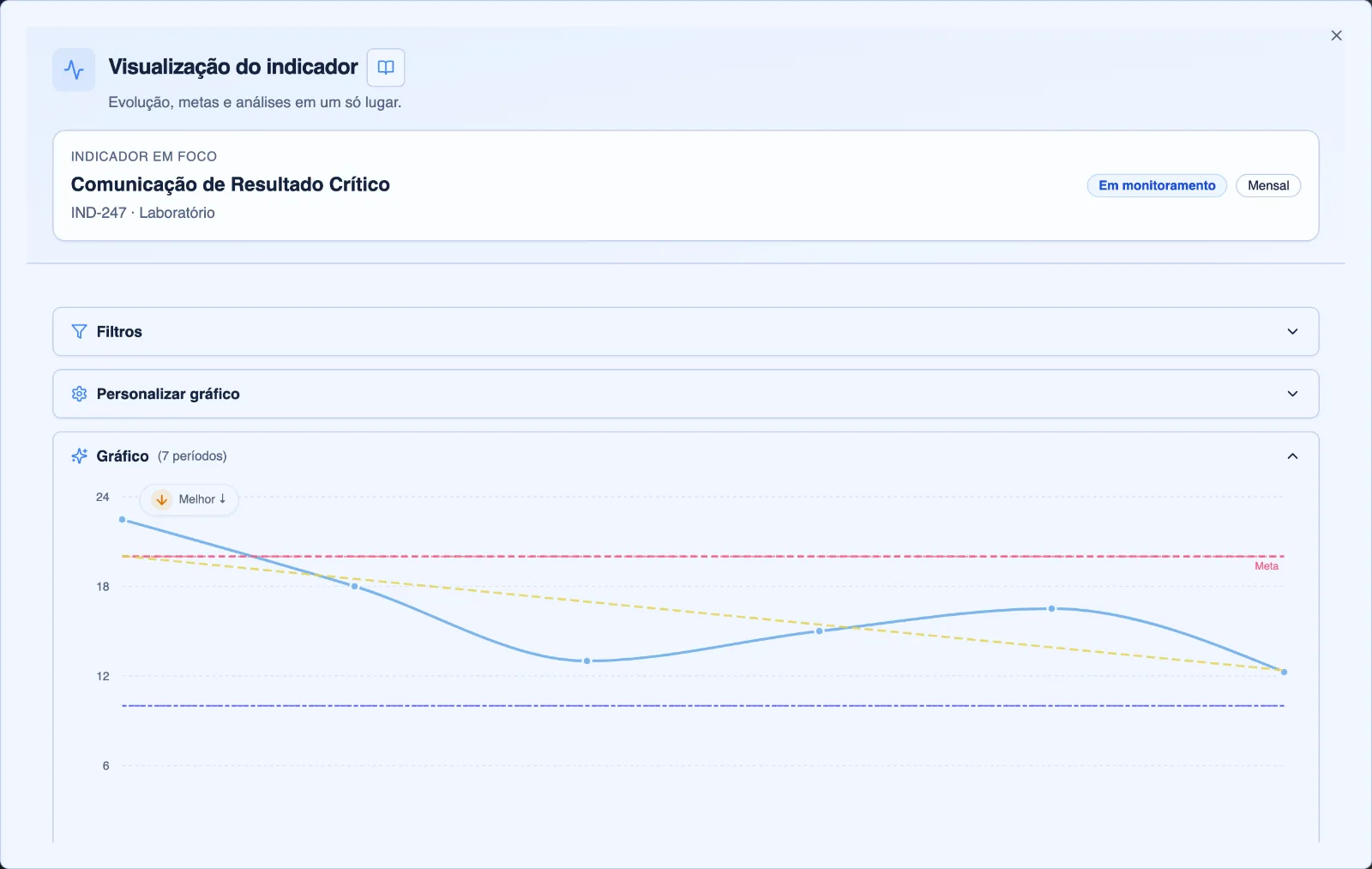Image resolution: width=1372 pixels, height=869 pixels.
Task: Click indicator title Comunicação de Resultado Crítico
Action: point(231,184)
